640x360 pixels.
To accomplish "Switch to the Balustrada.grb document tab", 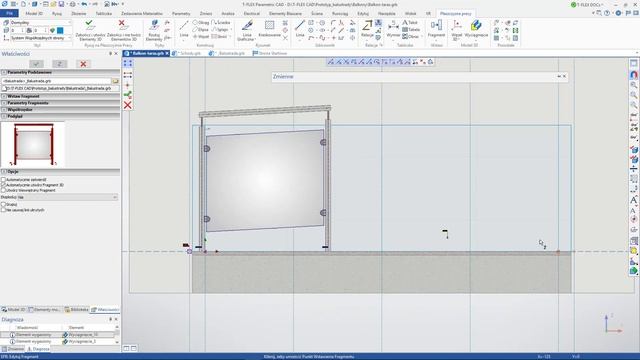I will (x=227, y=53).
